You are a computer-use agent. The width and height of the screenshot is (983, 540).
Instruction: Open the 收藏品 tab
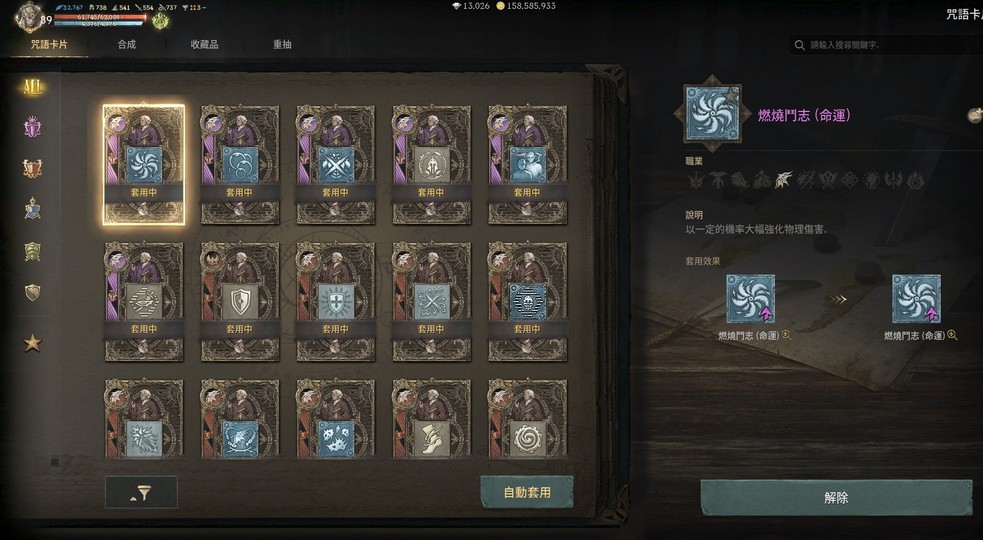[204, 45]
